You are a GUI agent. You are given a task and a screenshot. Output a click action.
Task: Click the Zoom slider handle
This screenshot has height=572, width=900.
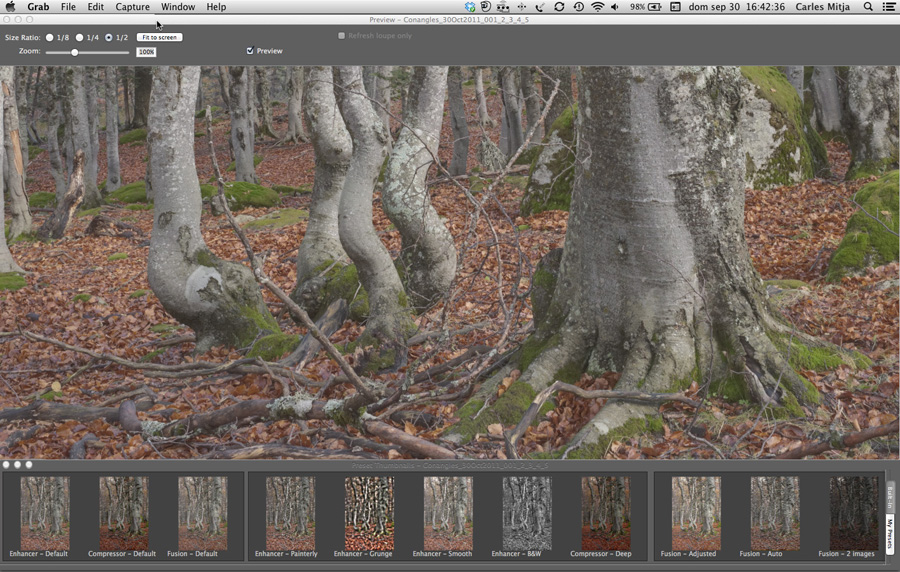click(75, 52)
